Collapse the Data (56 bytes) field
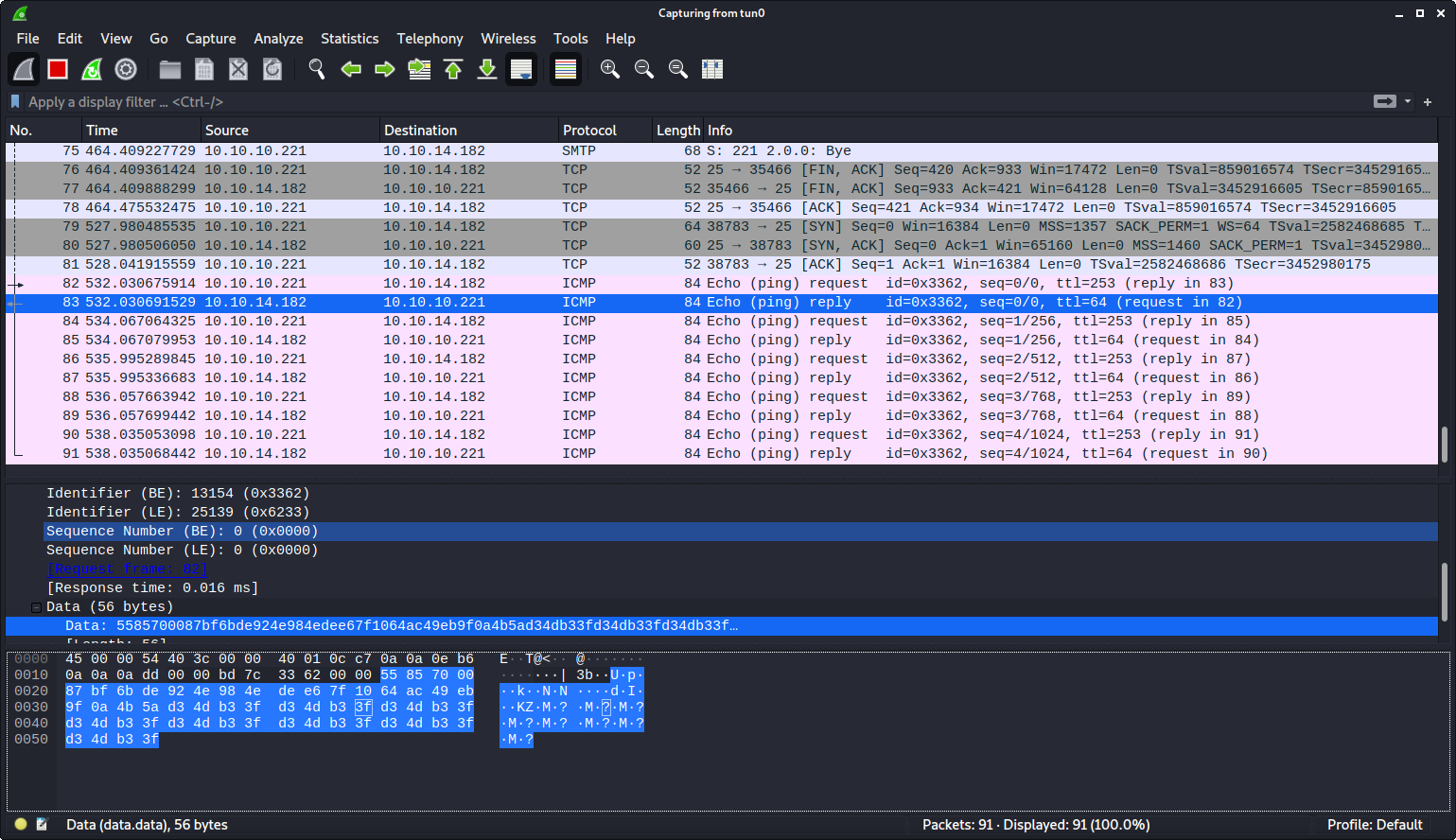1456x840 pixels. click(x=34, y=606)
